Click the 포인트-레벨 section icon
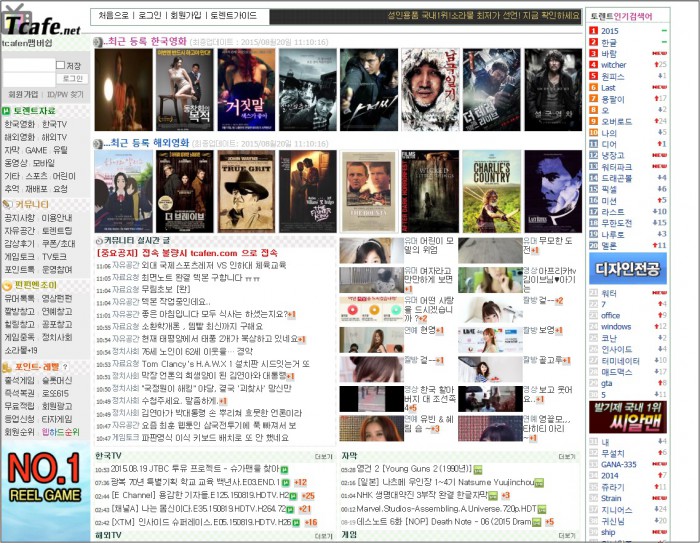This screenshot has width=700, height=543. pyautogui.click(x=7, y=367)
